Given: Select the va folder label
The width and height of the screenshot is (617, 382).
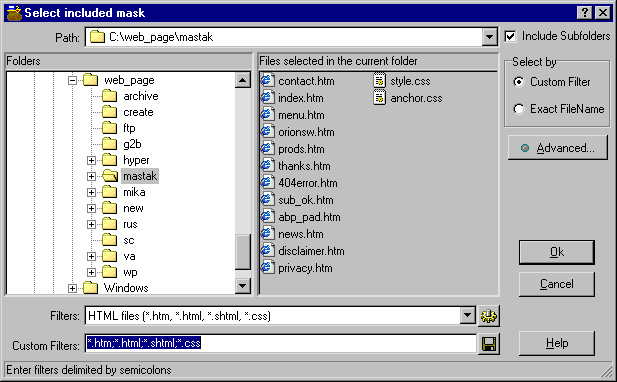Looking at the screenshot, I should tap(129, 256).
